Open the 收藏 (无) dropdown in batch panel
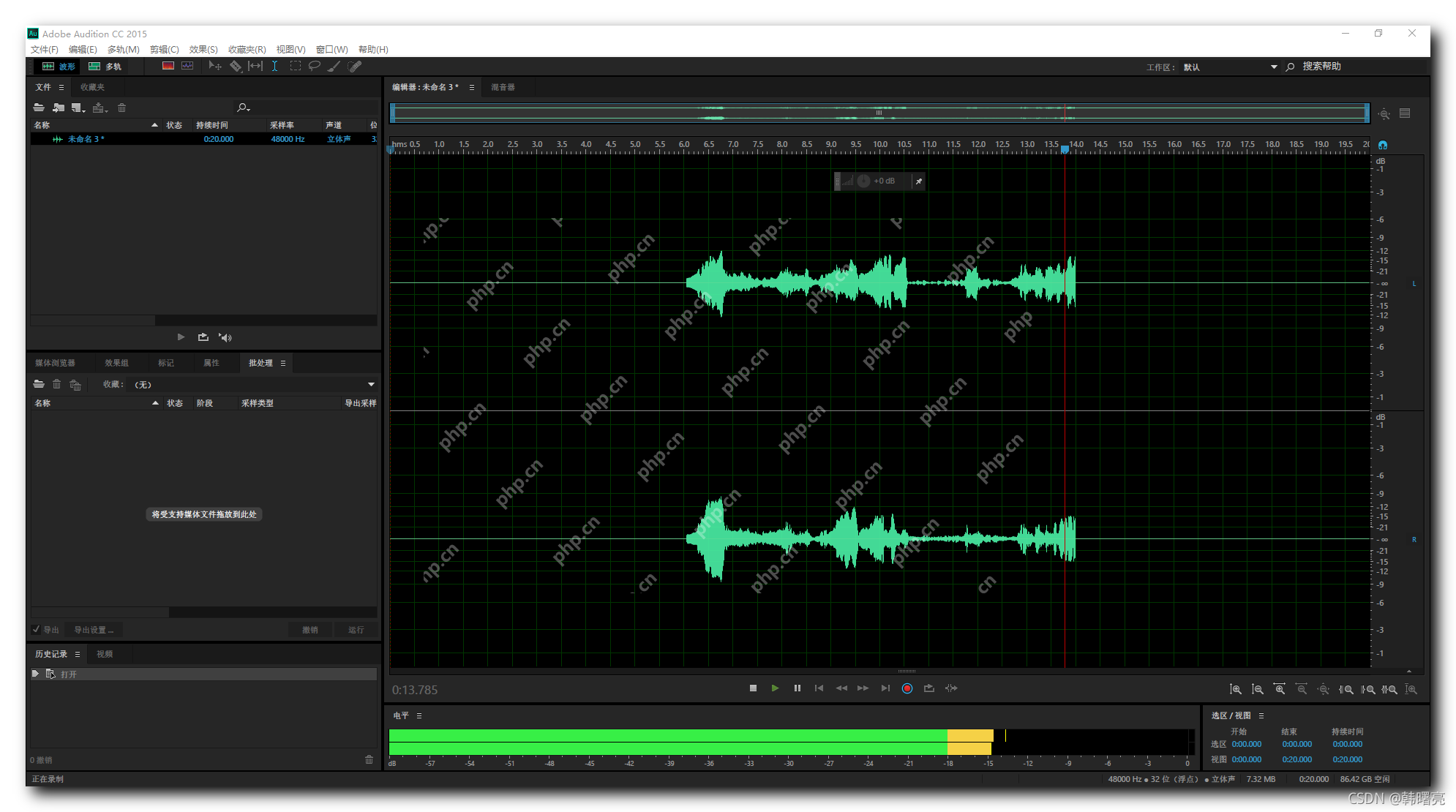Viewport: 1456px width, 812px height. (x=370, y=384)
